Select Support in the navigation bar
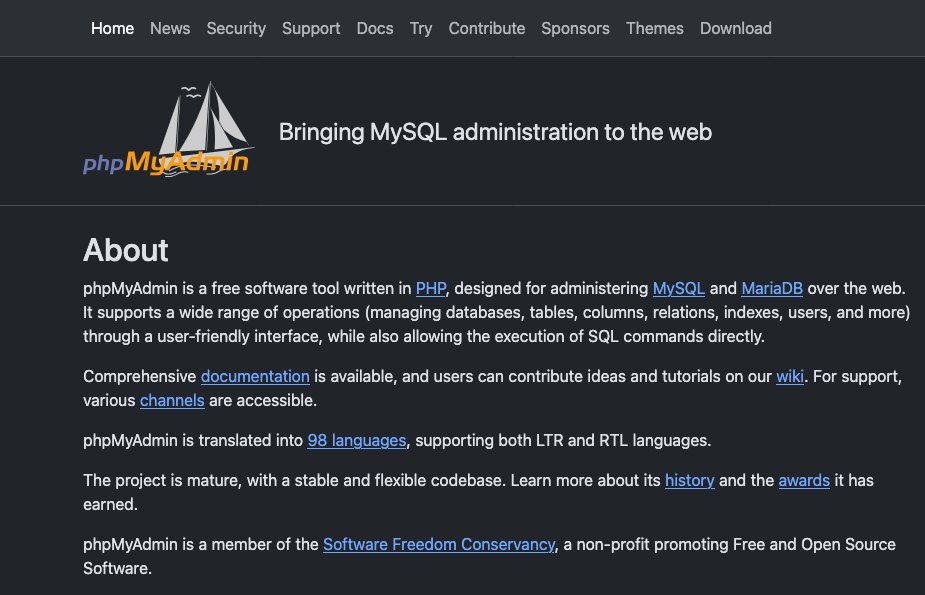Screen dimensions: 925x595 click(x=311, y=28)
